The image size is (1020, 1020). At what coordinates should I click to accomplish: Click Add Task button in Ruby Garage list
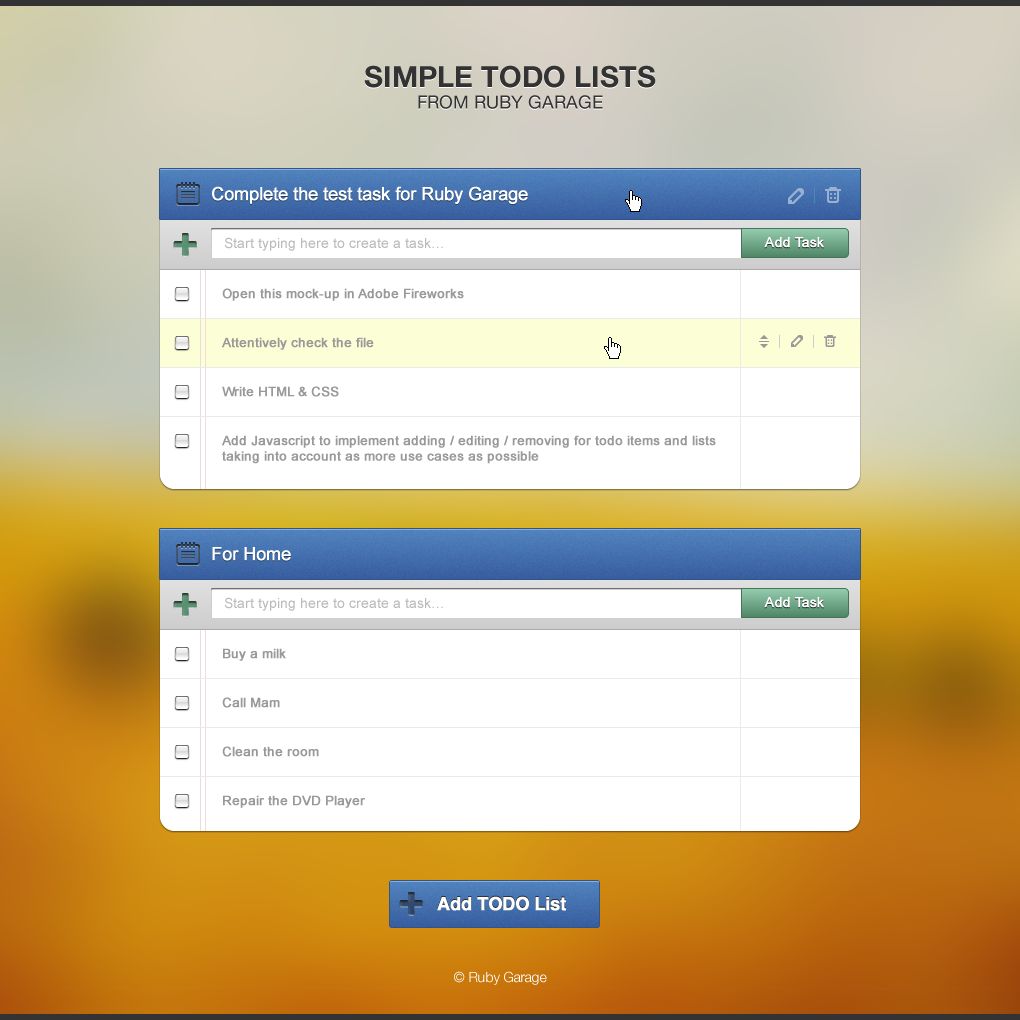coord(794,243)
